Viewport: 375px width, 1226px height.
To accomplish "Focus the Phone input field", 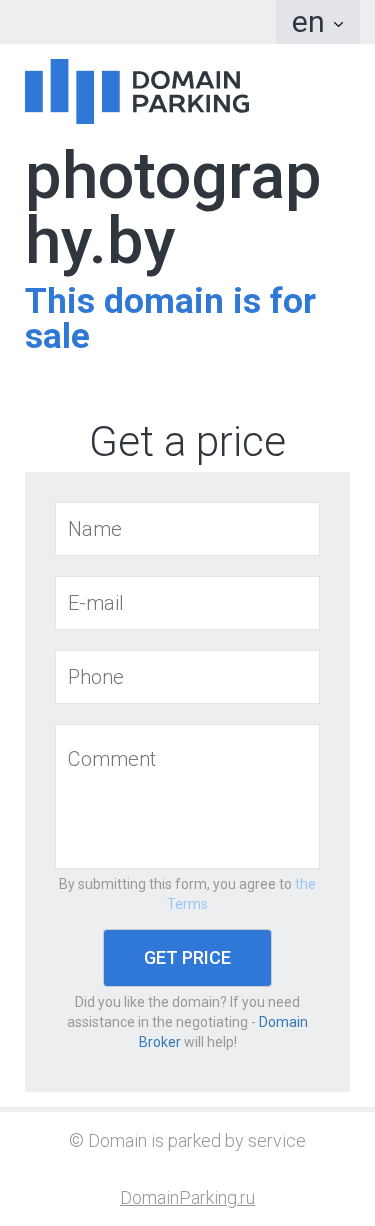I will click(x=187, y=677).
